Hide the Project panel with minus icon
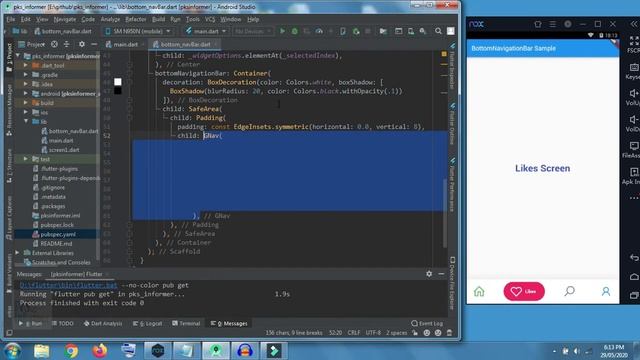Viewport: 640px width, 360px height. tap(94, 44)
